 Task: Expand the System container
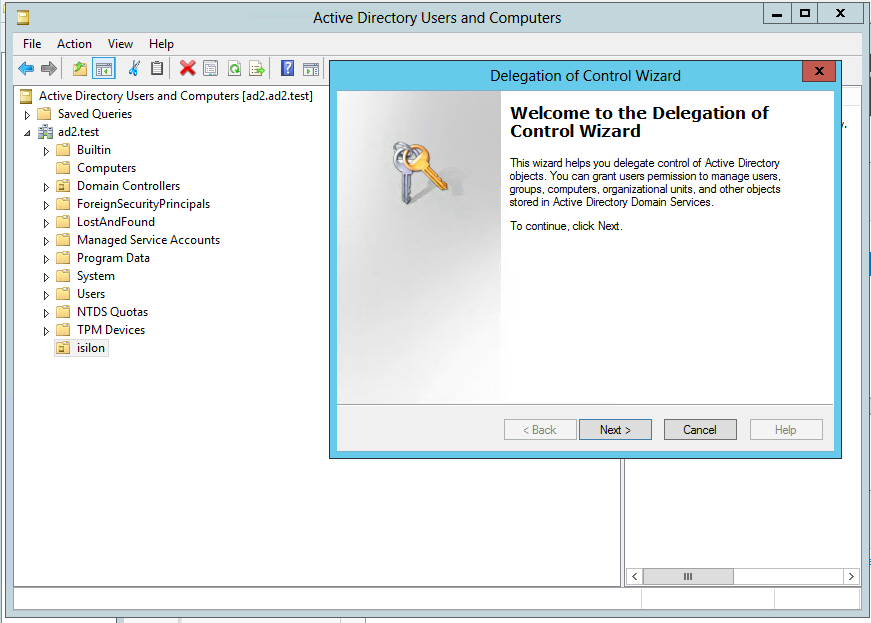click(46, 277)
